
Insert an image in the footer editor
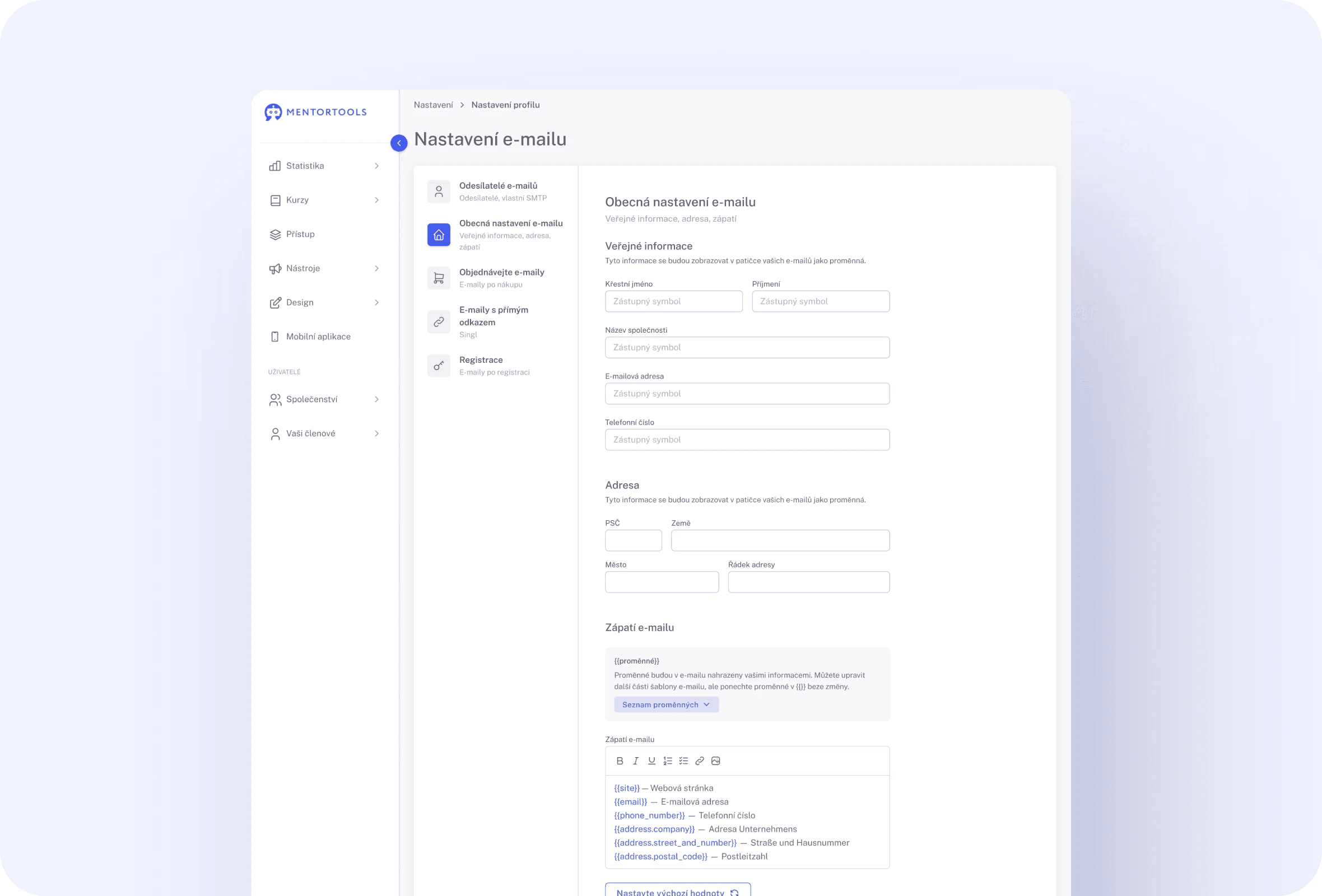715,760
